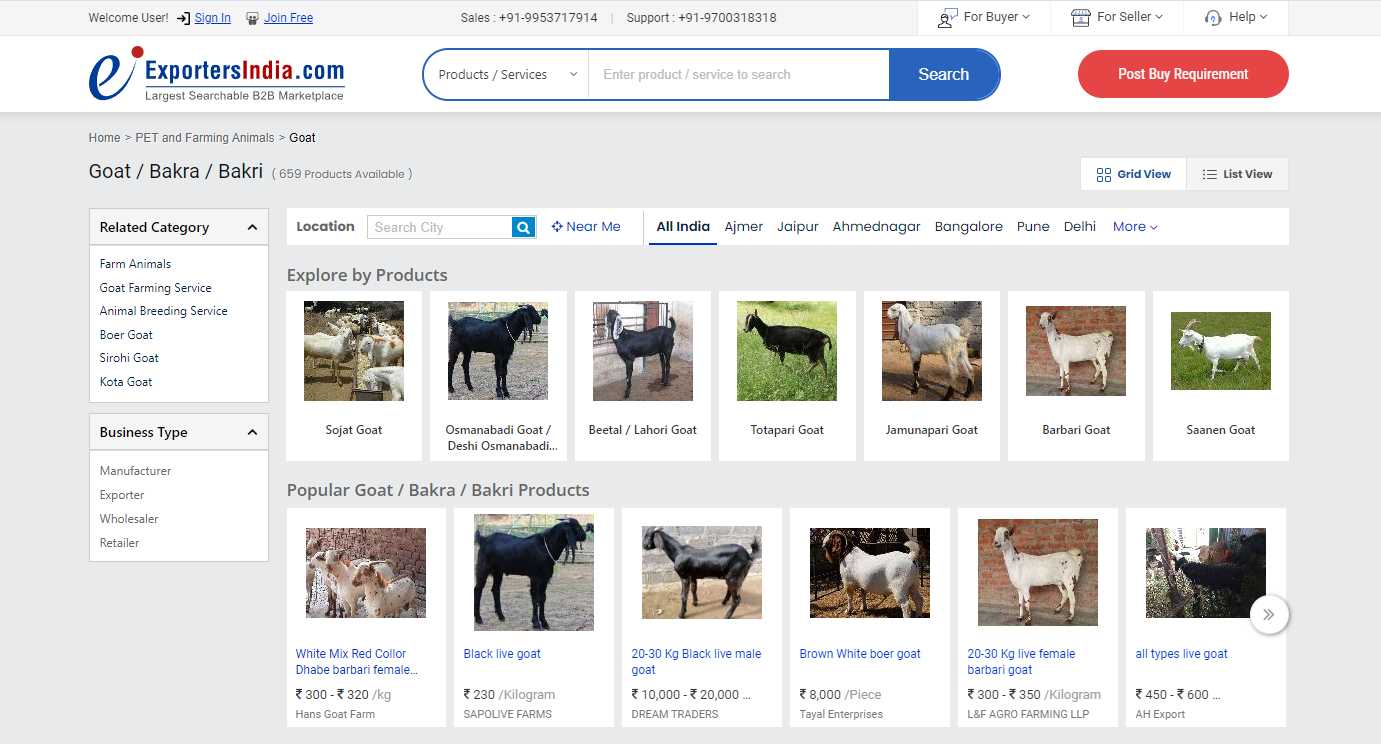Click the List View icon
Screen dimensions: 1381x744
pos(1209,174)
